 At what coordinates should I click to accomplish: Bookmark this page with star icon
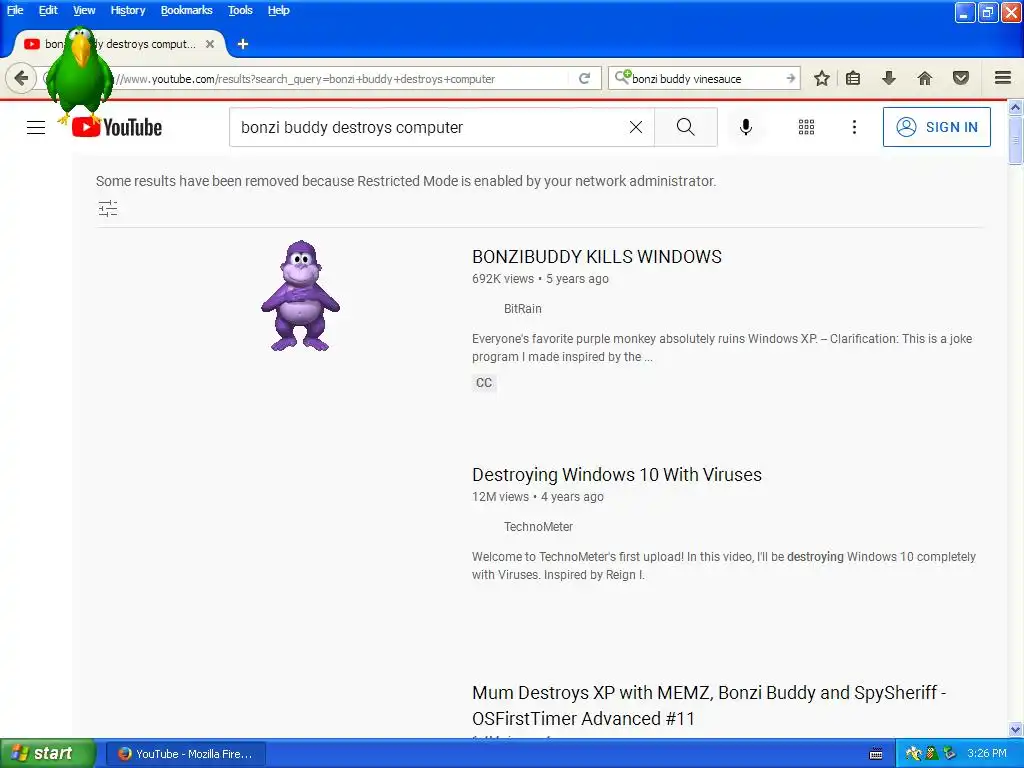(822, 78)
